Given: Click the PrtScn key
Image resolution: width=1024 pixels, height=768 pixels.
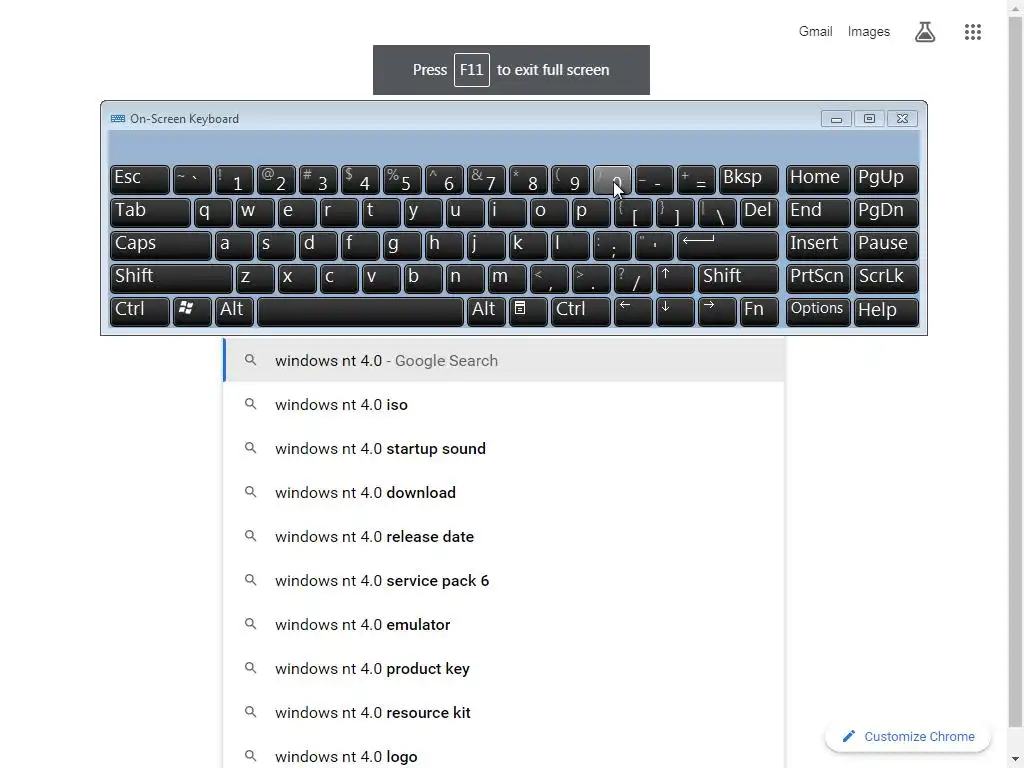Looking at the screenshot, I should click(818, 278).
